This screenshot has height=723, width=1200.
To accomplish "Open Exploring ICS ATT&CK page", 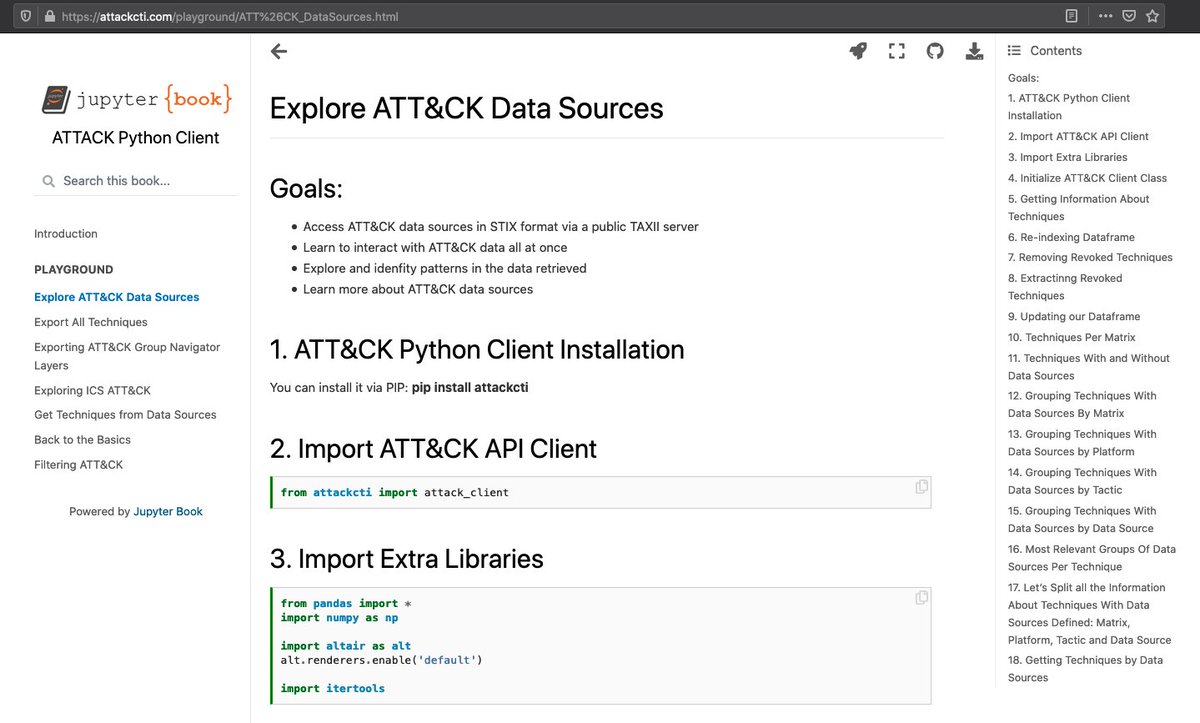I will [92, 390].
